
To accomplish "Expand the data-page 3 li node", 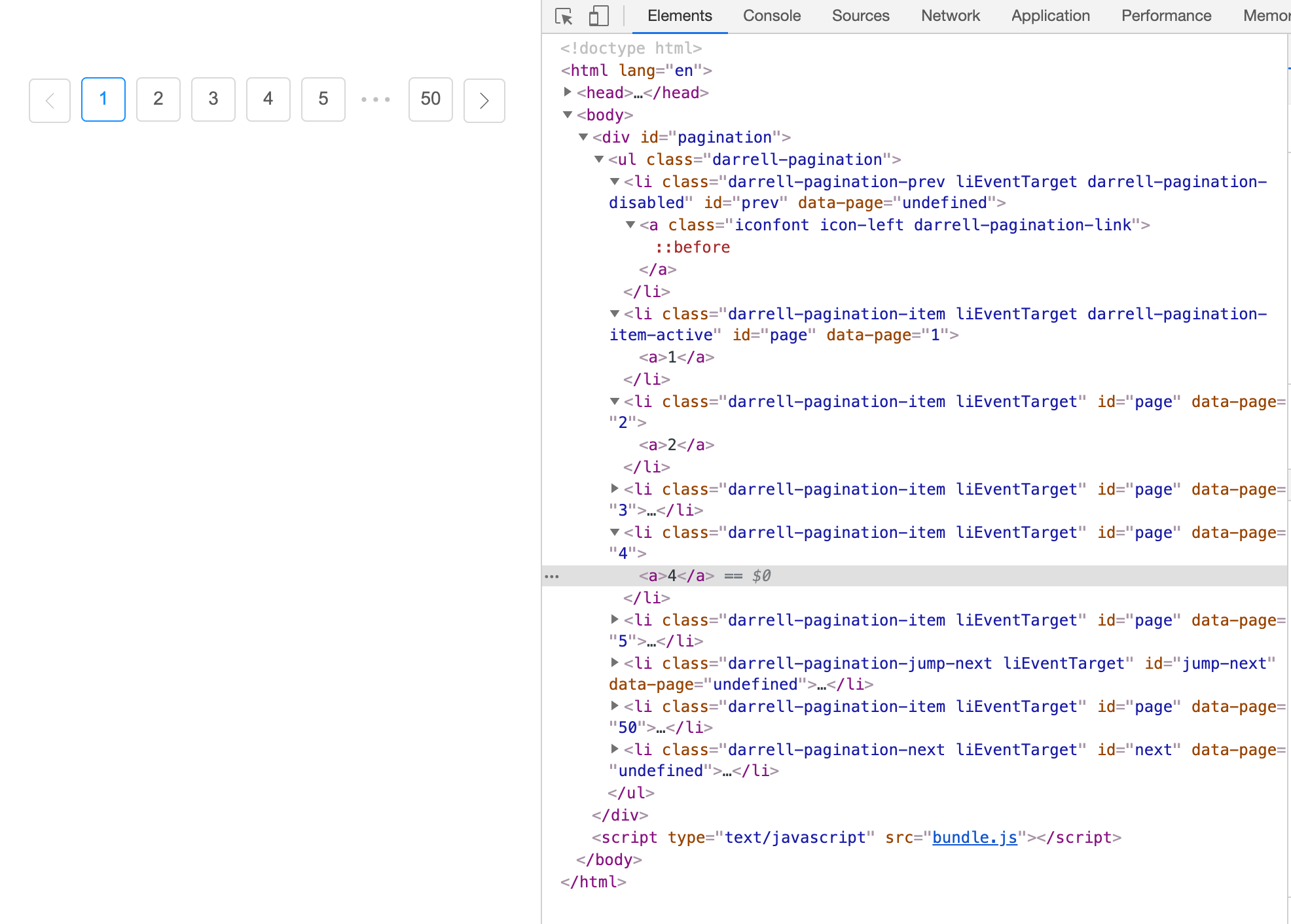I will click(615, 488).
